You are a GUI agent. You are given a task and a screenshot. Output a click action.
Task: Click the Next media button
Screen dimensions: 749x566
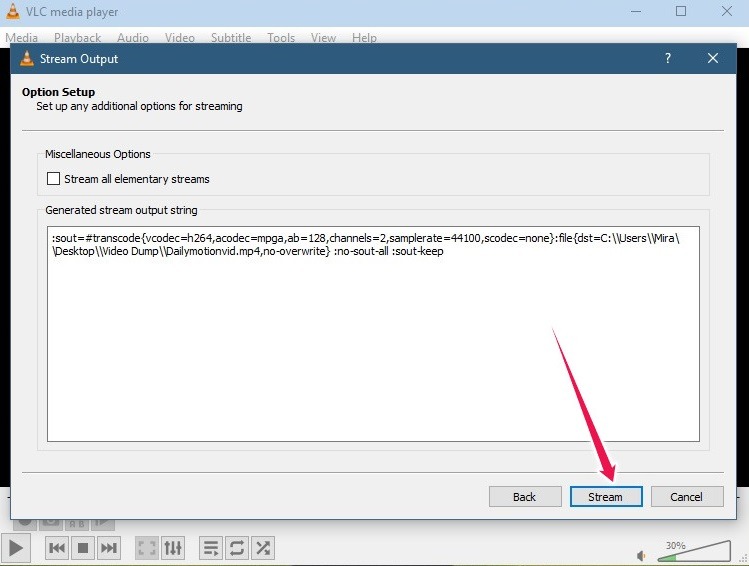[x=108, y=548]
